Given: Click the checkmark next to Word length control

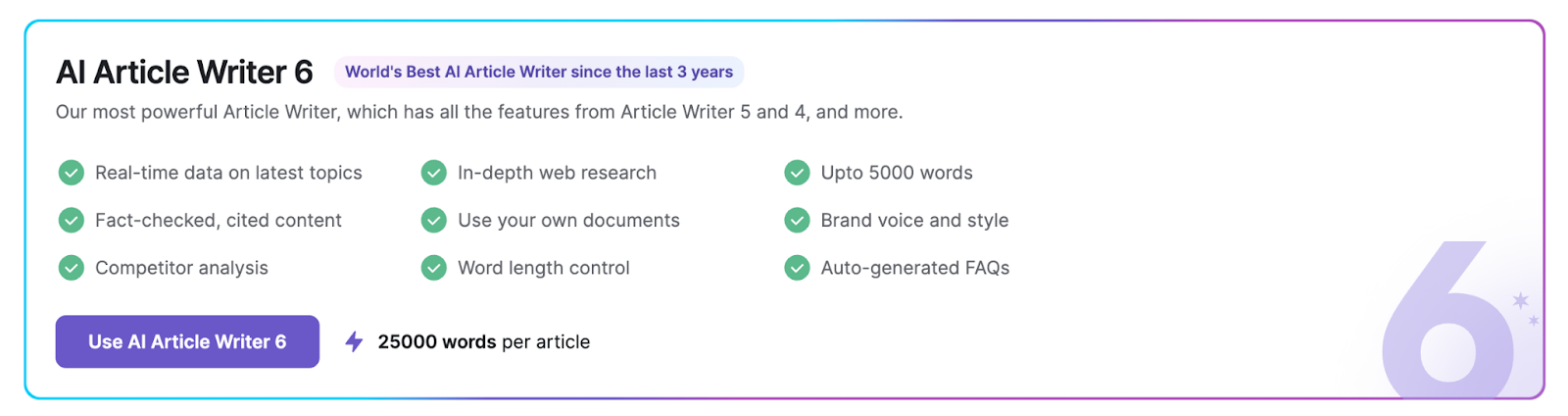Looking at the screenshot, I should tap(434, 268).
